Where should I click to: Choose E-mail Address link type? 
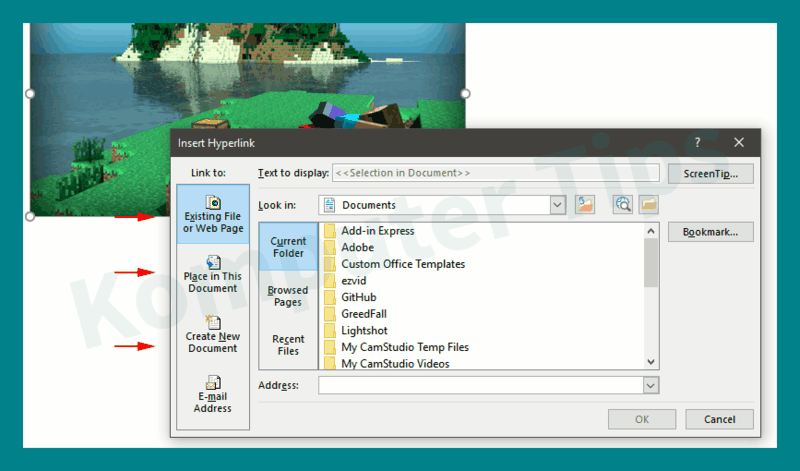pyautogui.click(x=213, y=395)
